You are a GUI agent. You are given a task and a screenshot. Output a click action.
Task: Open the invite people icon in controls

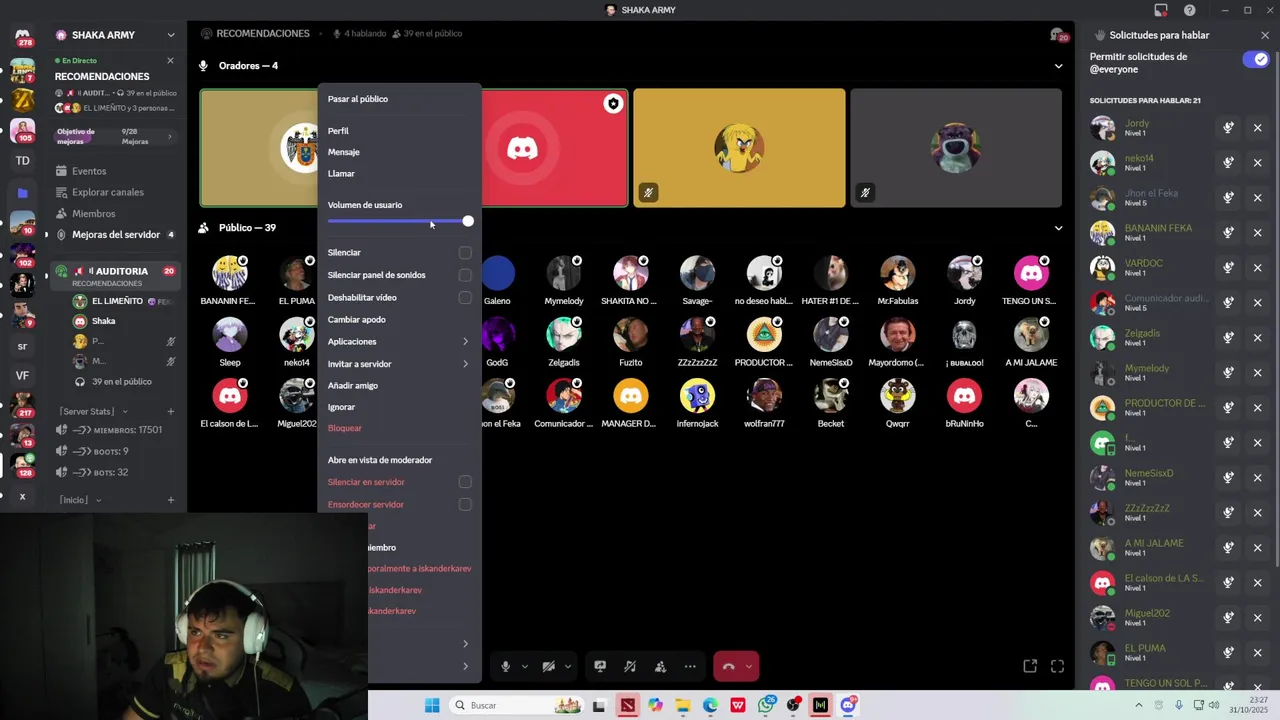coord(660,666)
